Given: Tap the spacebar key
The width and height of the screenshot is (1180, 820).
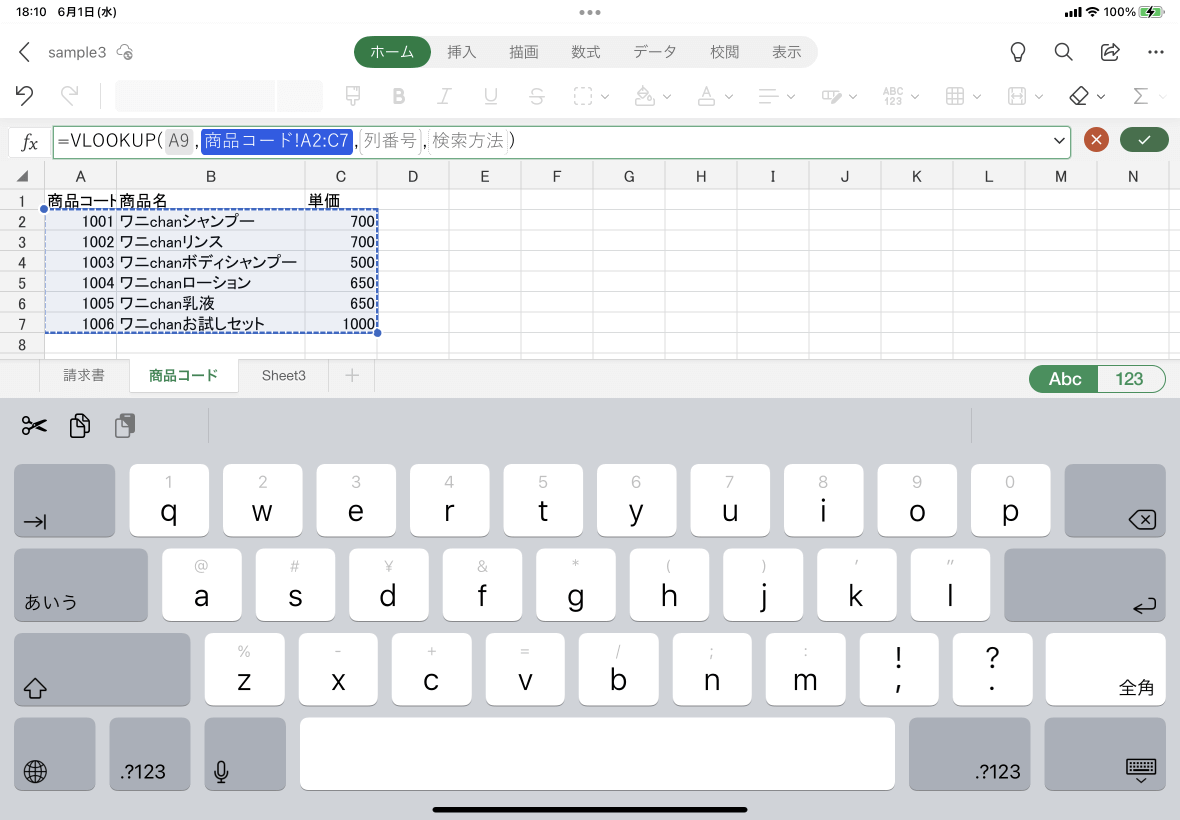Looking at the screenshot, I should pos(598,754).
